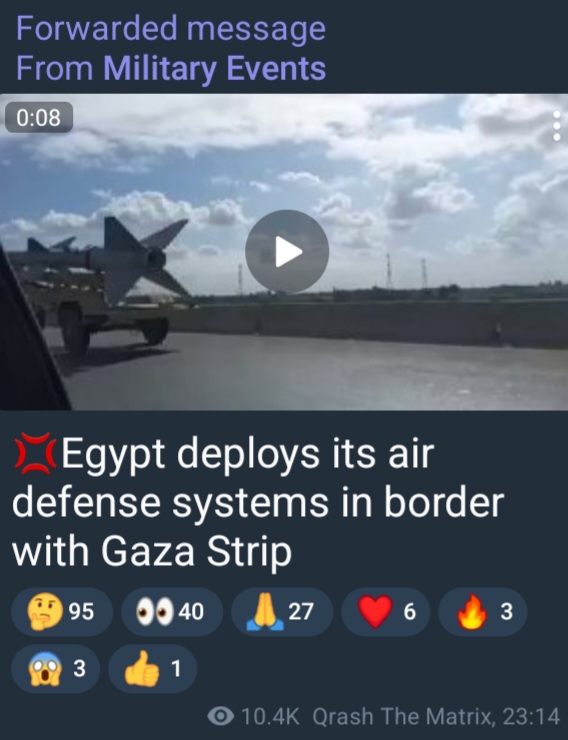Screen dimensions: 568x740
Task: Open the Military Events channel link
Action: click(x=215, y=68)
